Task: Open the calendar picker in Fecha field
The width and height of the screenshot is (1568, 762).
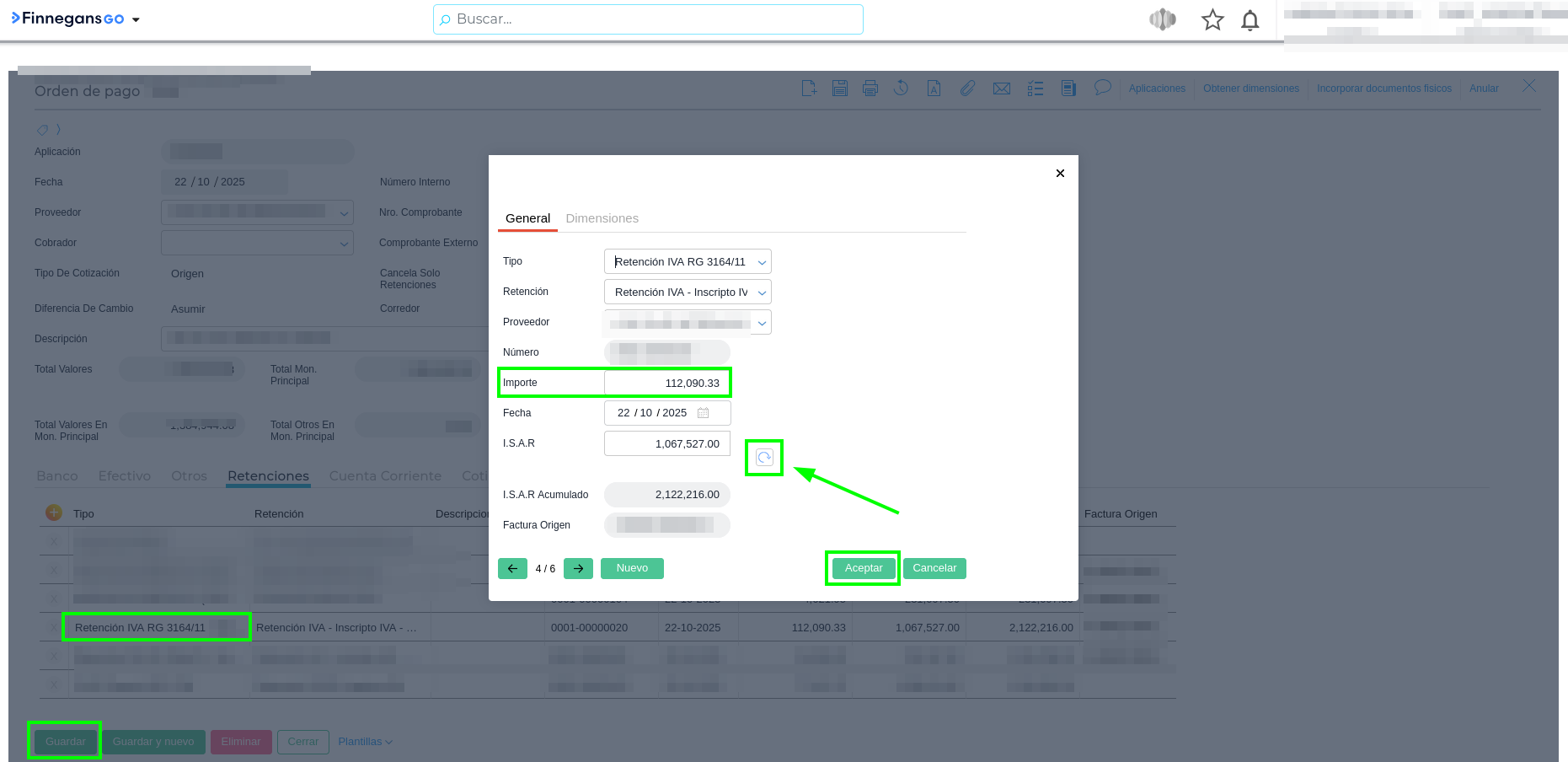Action: point(704,413)
